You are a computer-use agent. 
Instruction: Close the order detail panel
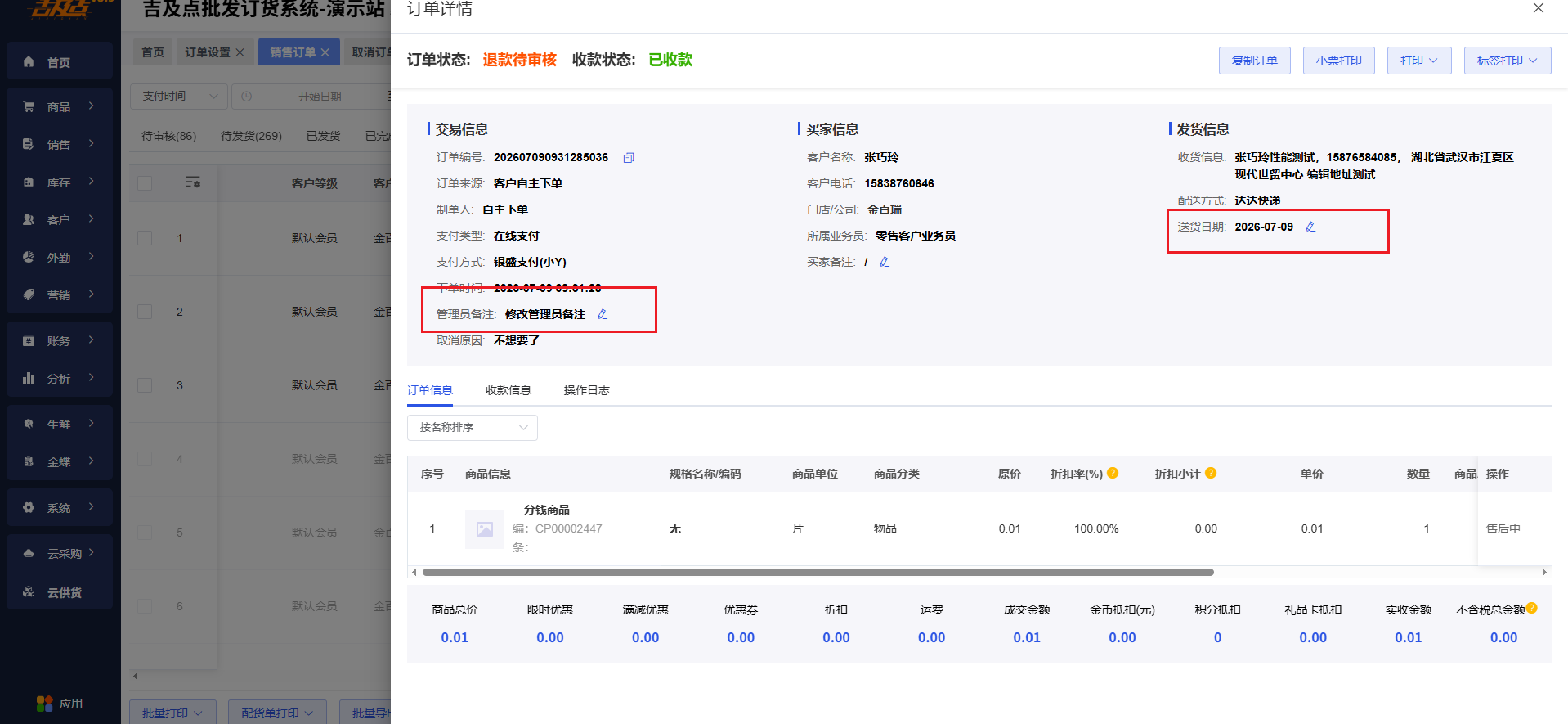[x=1538, y=8]
